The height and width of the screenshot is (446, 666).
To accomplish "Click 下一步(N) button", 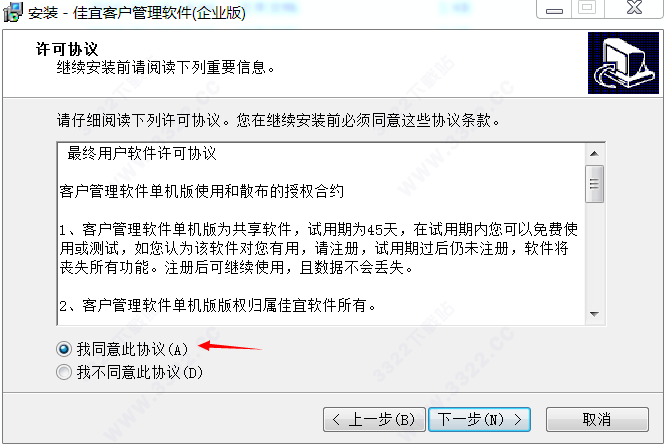I will pyautogui.click(x=479, y=420).
